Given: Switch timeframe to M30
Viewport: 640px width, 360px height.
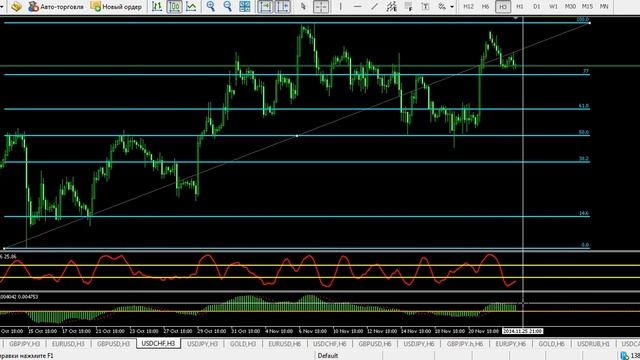Looking at the screenshot, I should point(570,7).
